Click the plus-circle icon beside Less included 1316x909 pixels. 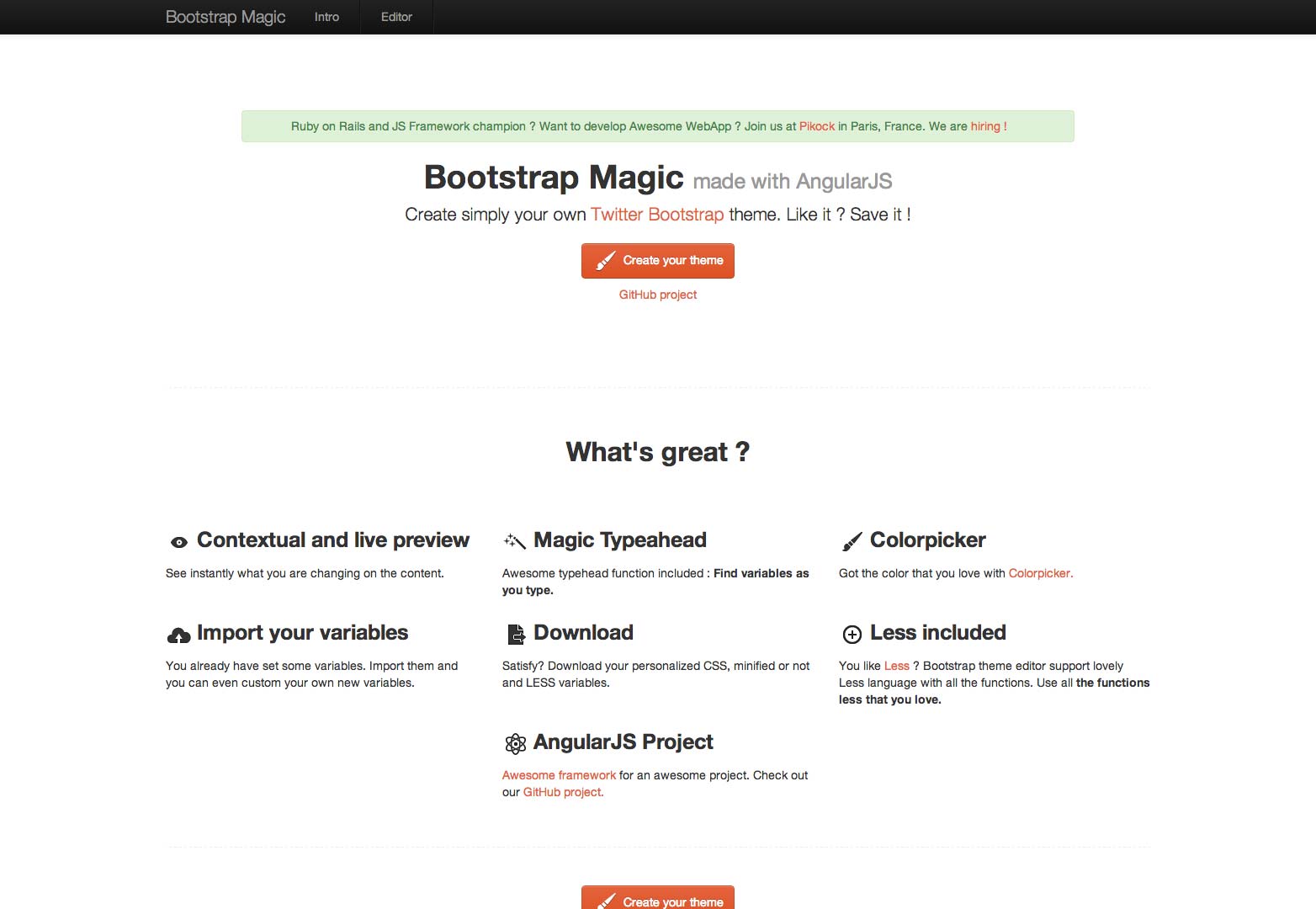pyautogui.click(x=852, y=635)
